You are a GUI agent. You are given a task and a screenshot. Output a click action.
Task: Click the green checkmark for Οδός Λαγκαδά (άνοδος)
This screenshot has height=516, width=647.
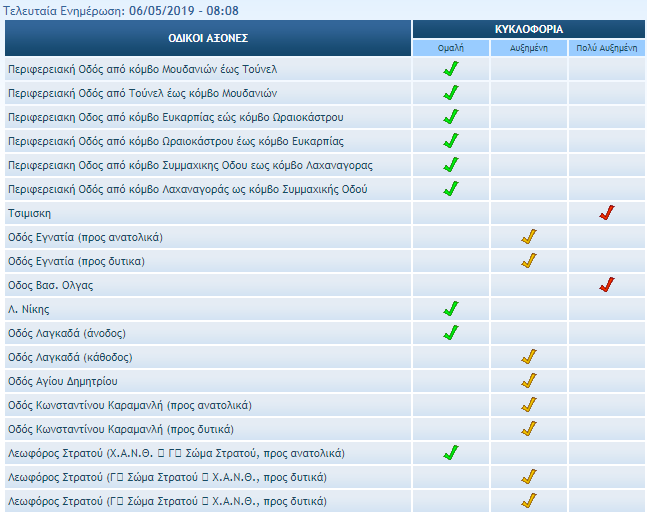click(x=450, y=333)
